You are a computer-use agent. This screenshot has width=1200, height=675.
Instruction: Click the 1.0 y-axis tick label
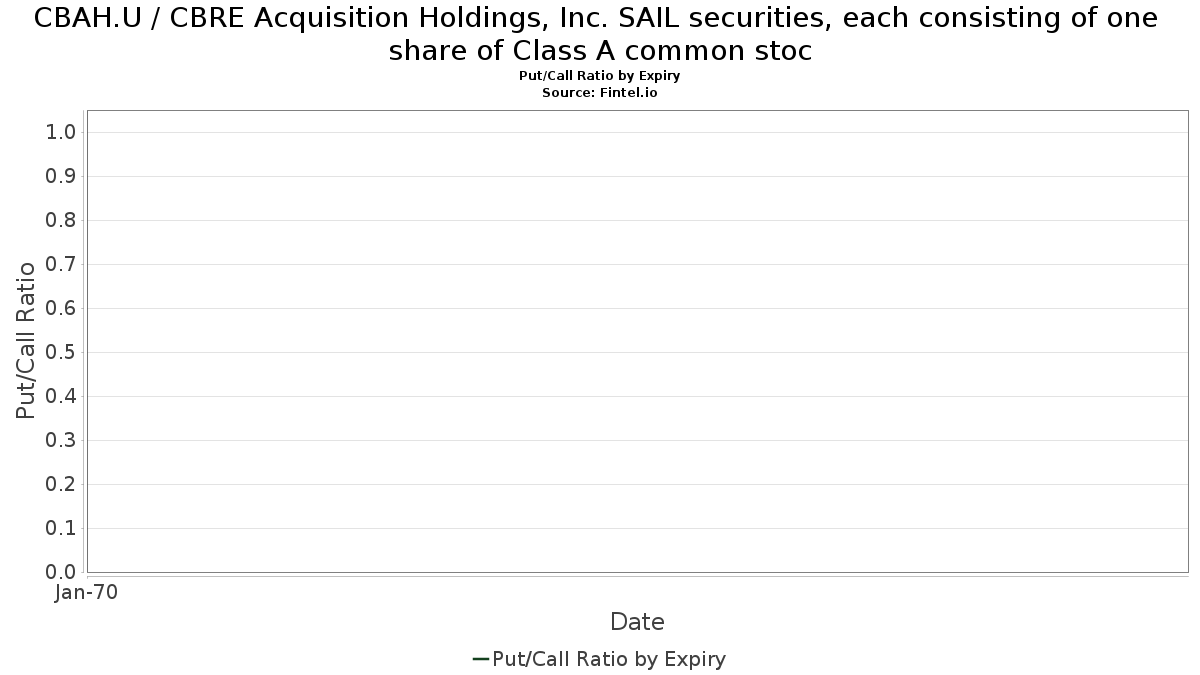point(61,132)
